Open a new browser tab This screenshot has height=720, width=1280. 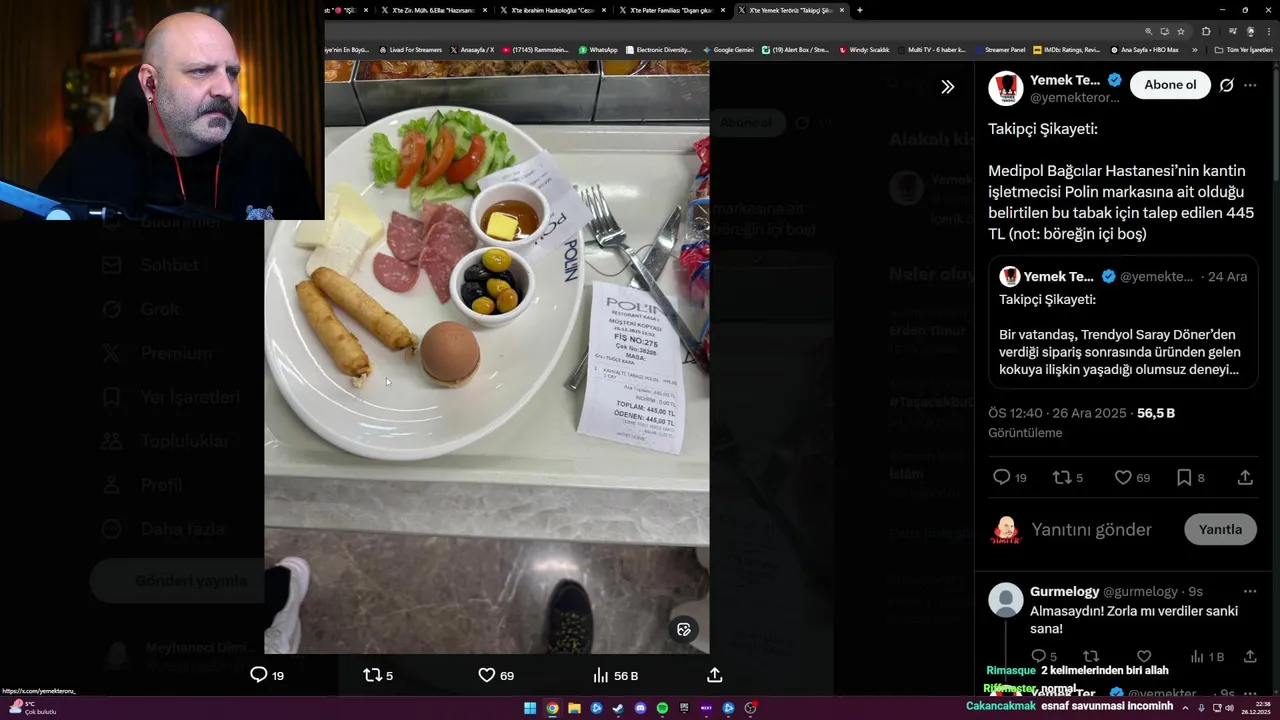click(860, 10)
